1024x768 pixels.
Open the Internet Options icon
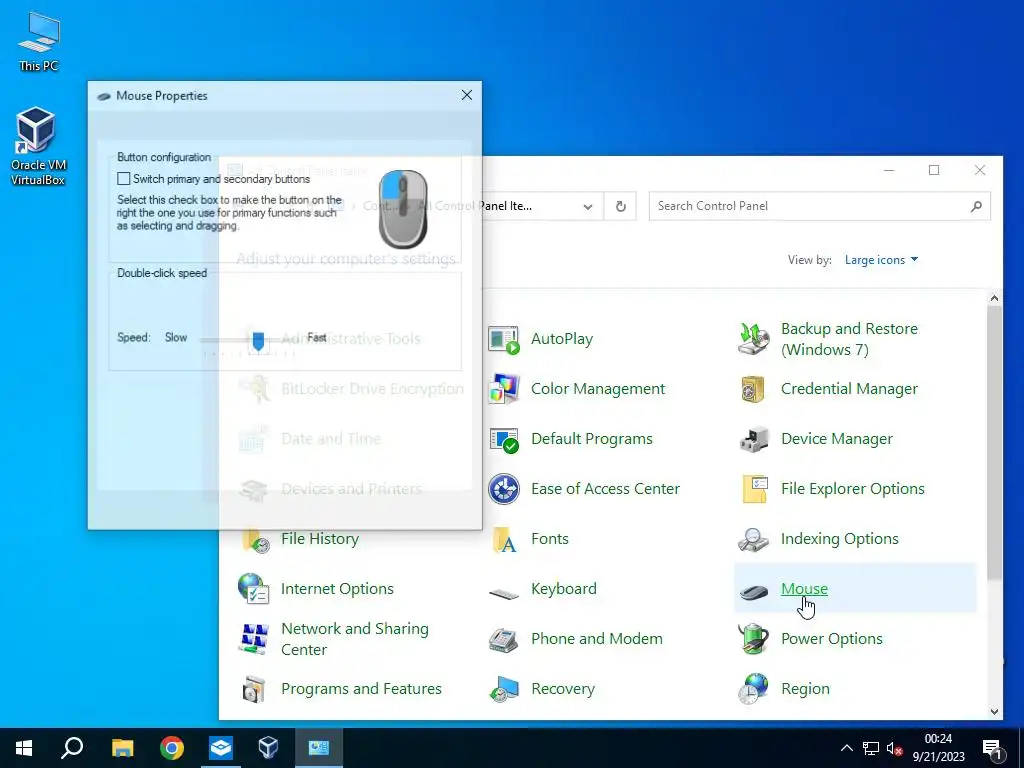tap(253, 589)
